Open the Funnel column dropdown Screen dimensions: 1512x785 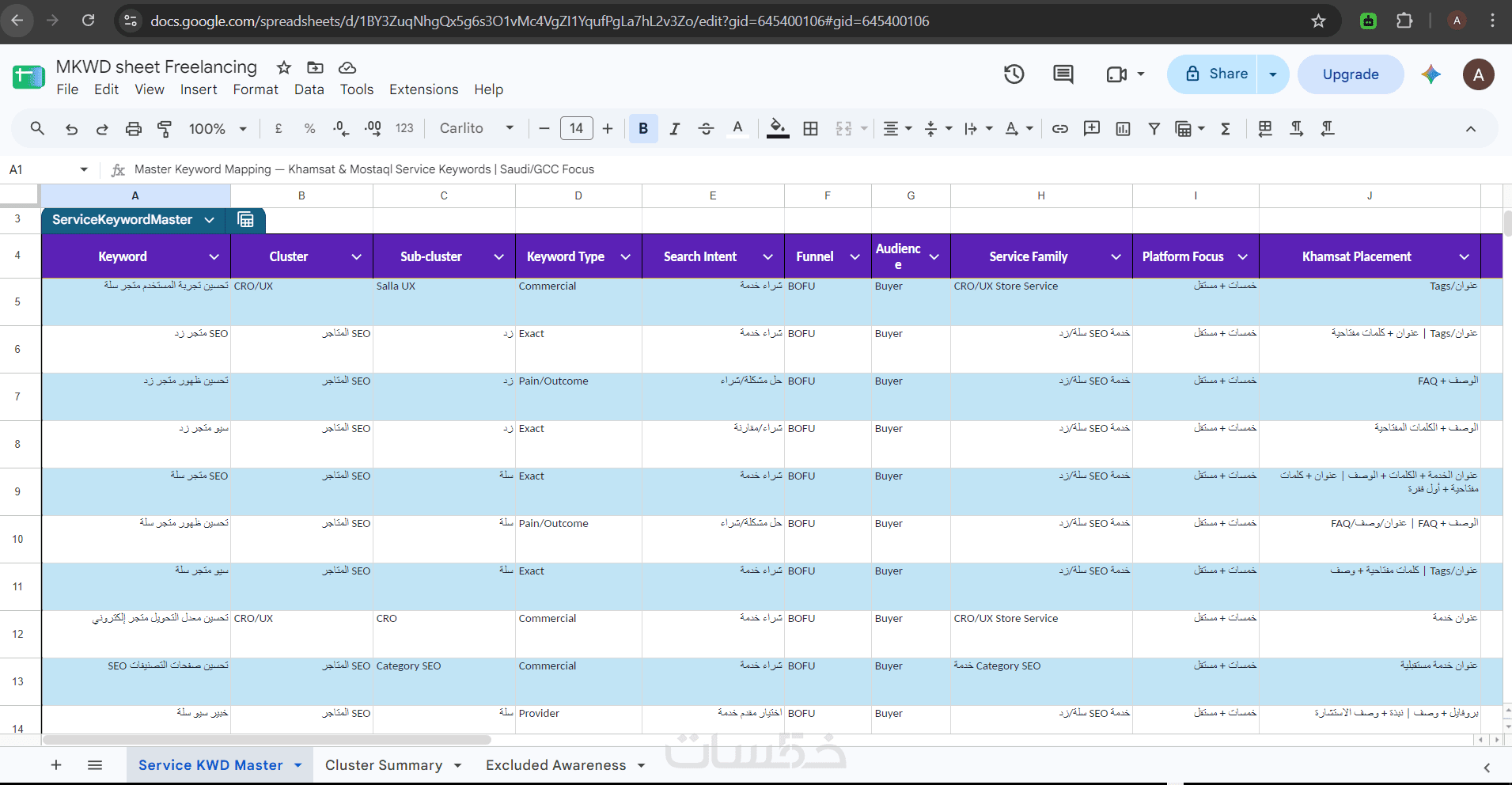[x=855, y=256]
